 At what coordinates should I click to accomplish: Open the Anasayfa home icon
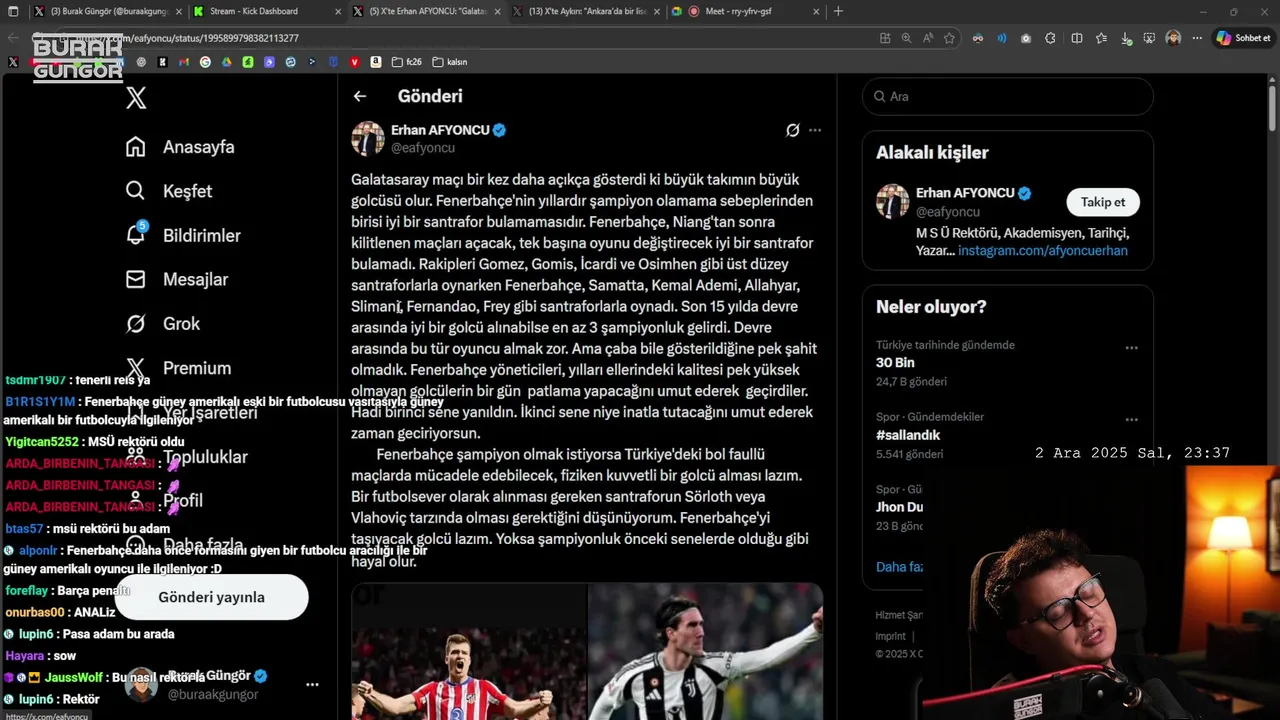point(136,147)
